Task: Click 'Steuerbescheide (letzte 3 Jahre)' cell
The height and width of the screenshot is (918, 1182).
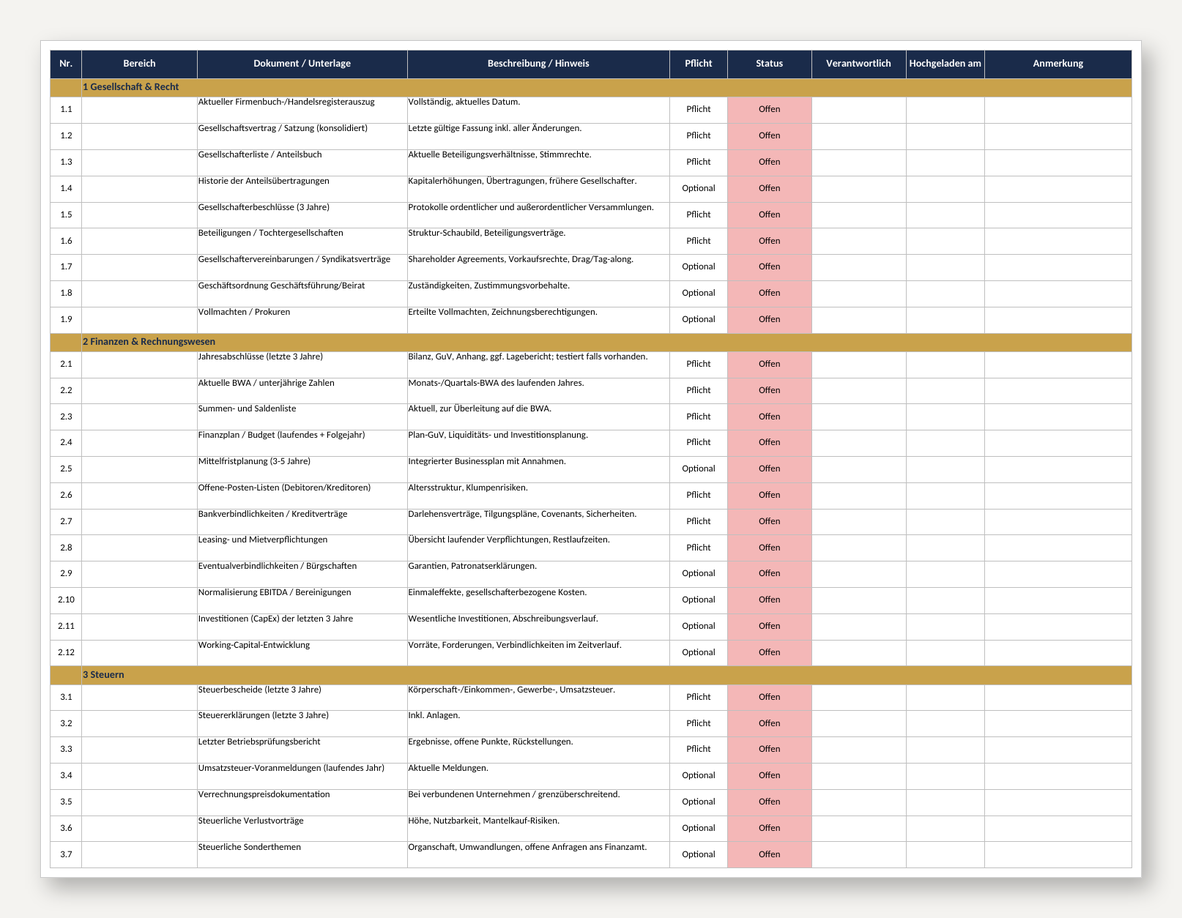Action: 302,697
